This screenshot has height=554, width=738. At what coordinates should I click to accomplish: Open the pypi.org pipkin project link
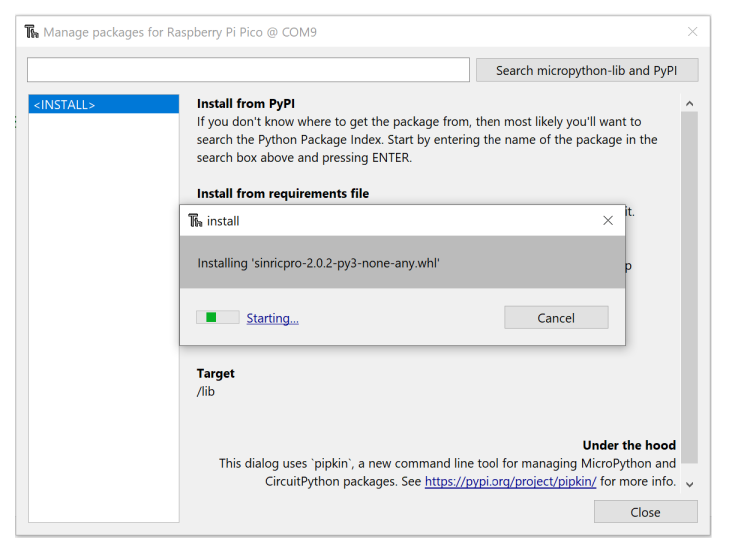pyautogui.click(x=510, y=481)
